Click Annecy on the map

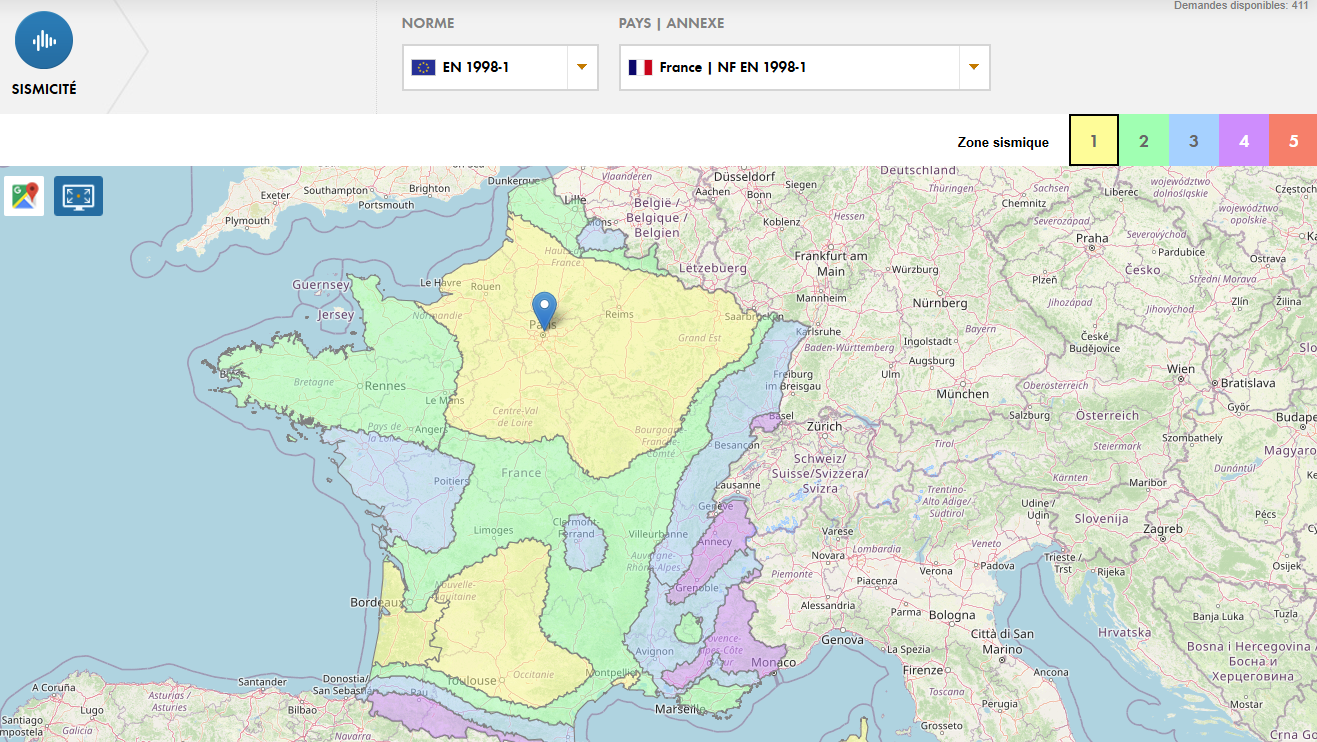tap(715, 542)
